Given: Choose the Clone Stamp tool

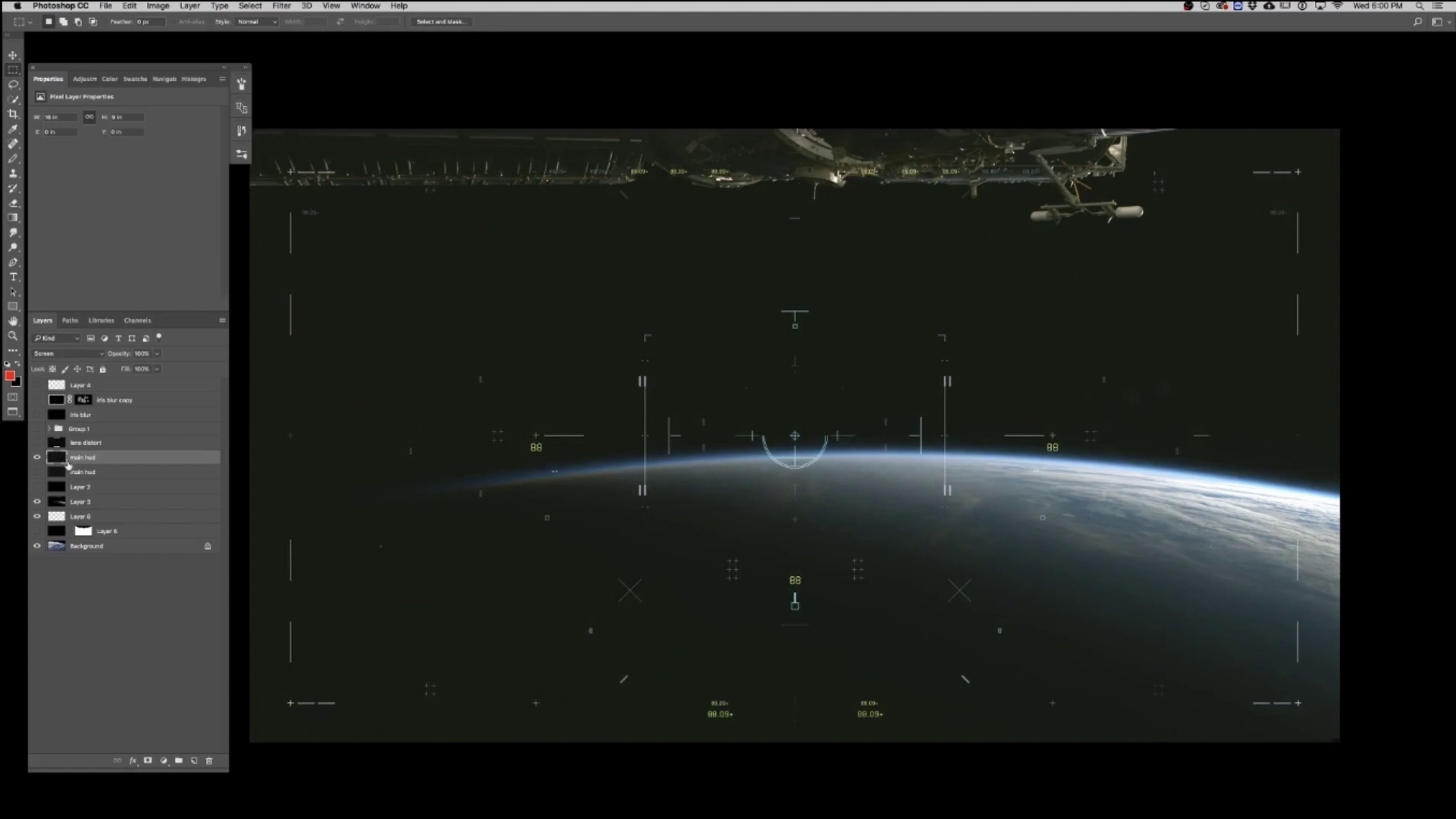Looking at the screenshot, I should pyautogui.click(x=13, y=173).
